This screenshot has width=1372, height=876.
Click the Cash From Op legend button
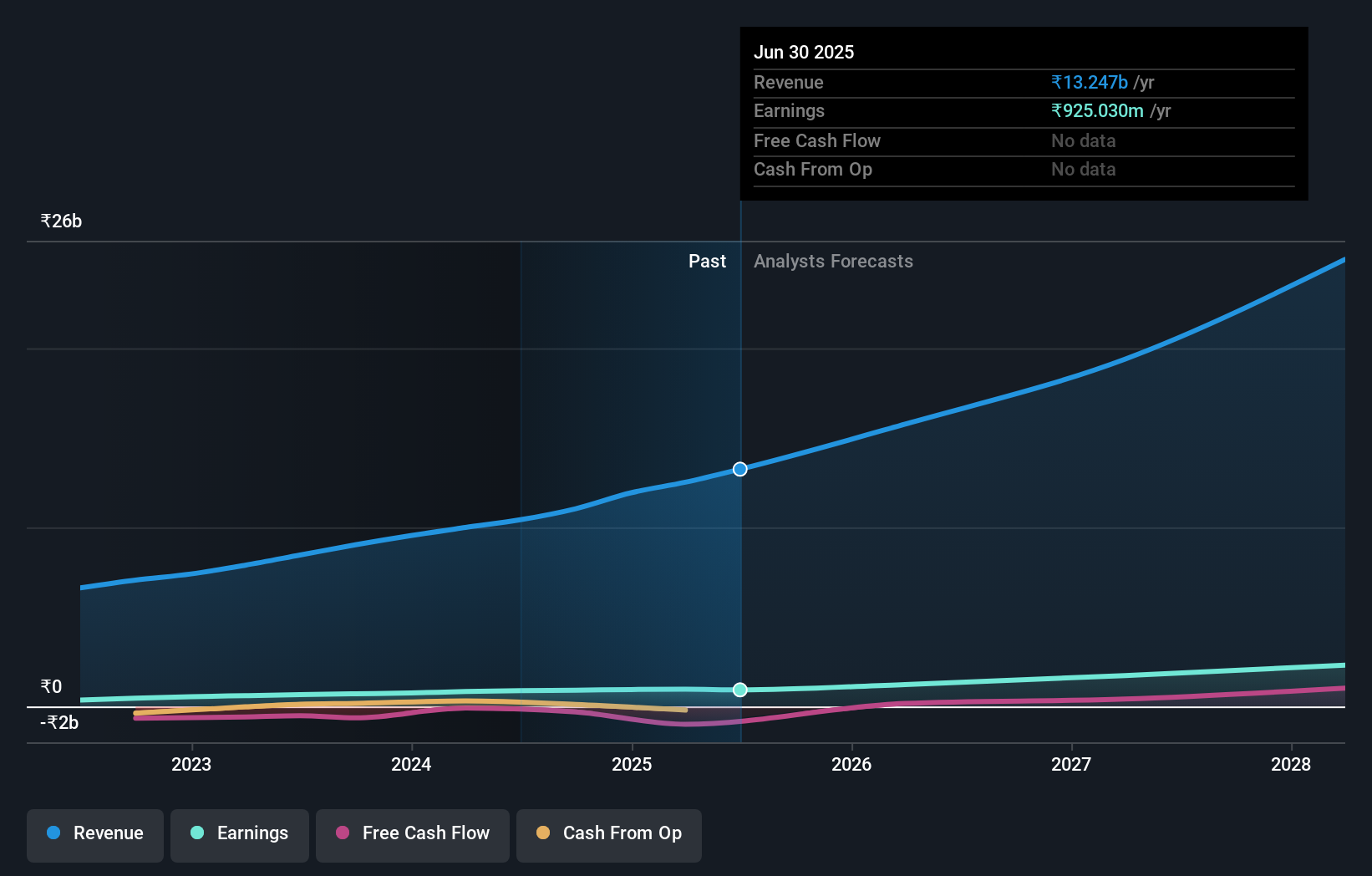click(608, 834)
